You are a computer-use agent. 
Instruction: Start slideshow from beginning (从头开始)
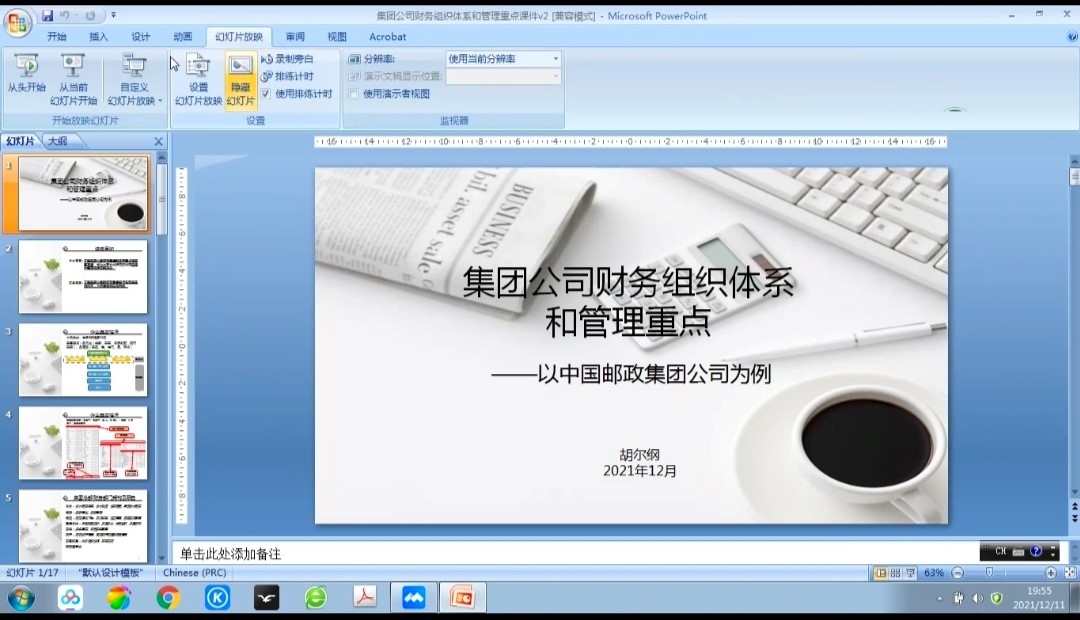click(x=26, y=76)
